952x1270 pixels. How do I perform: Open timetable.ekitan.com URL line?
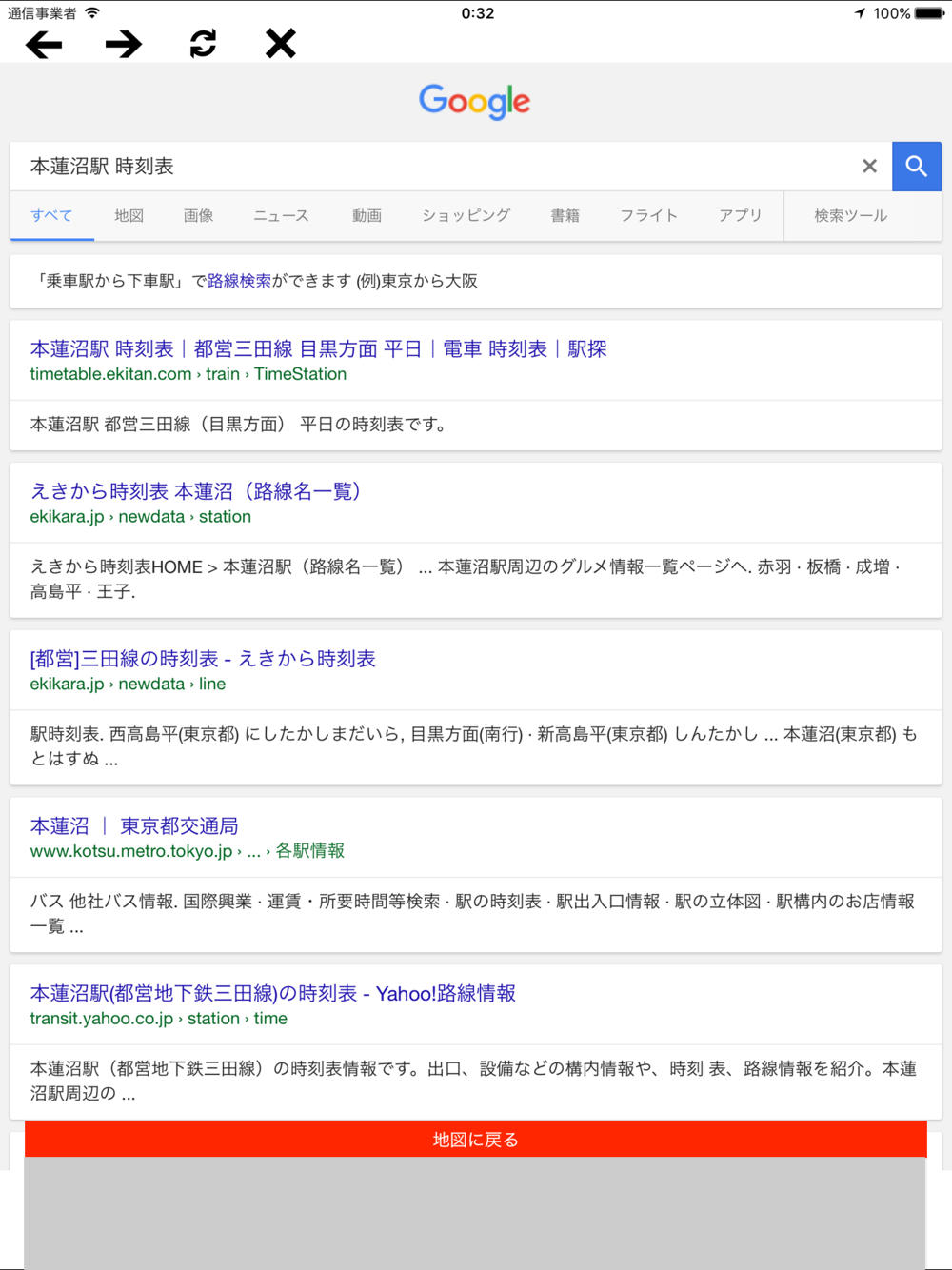[188, 374]
